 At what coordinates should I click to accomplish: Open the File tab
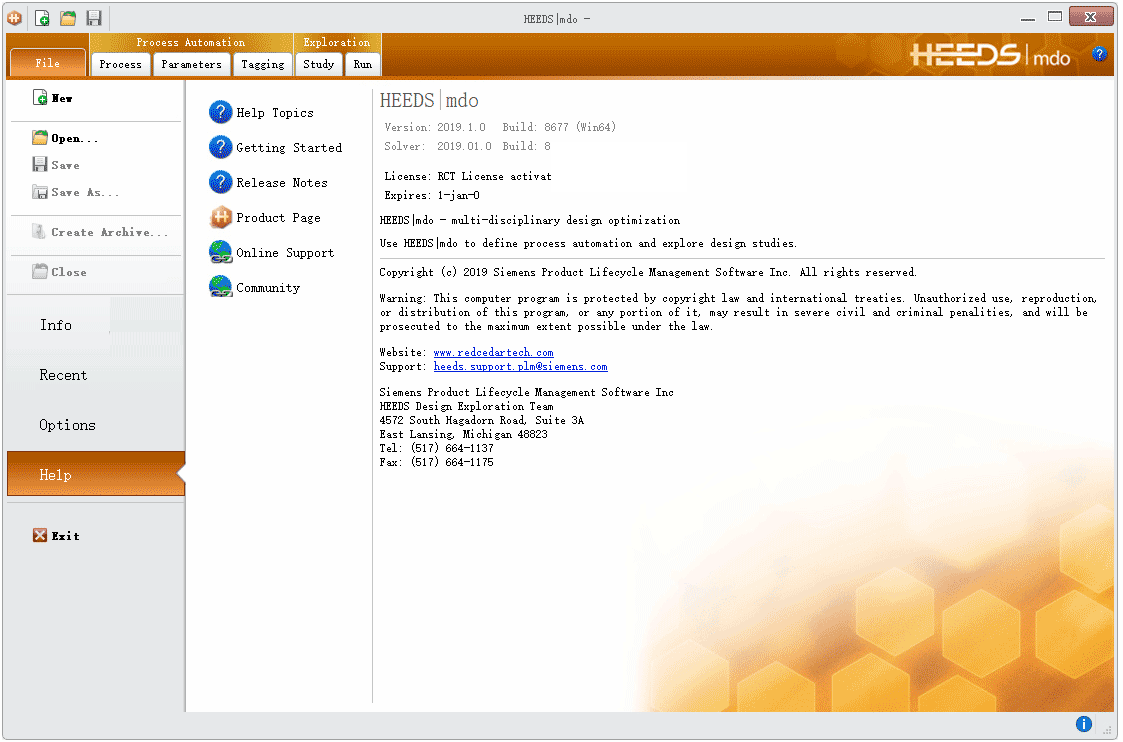(x=47, y=63)
